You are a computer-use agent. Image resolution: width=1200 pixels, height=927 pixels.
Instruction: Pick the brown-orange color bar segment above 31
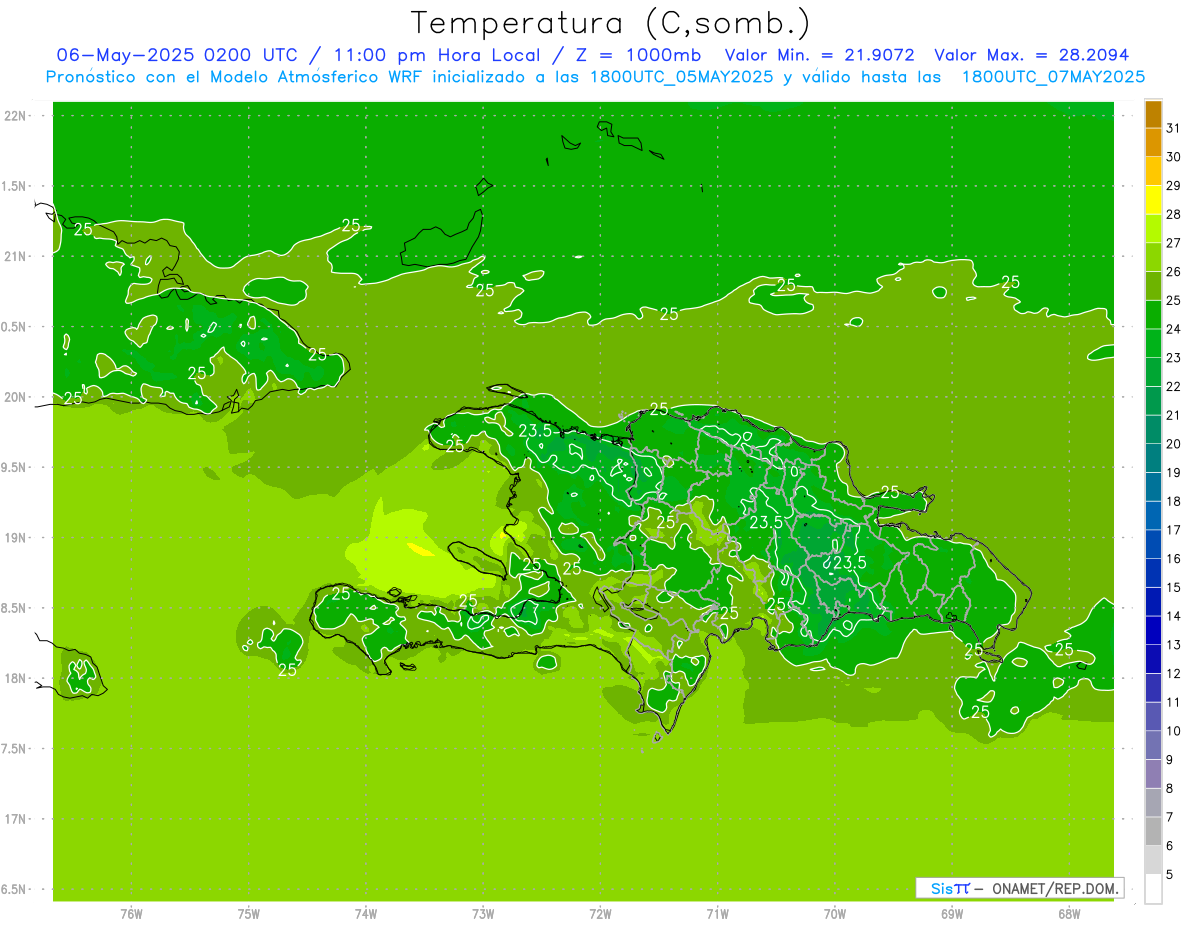[x=1153, y=114]
